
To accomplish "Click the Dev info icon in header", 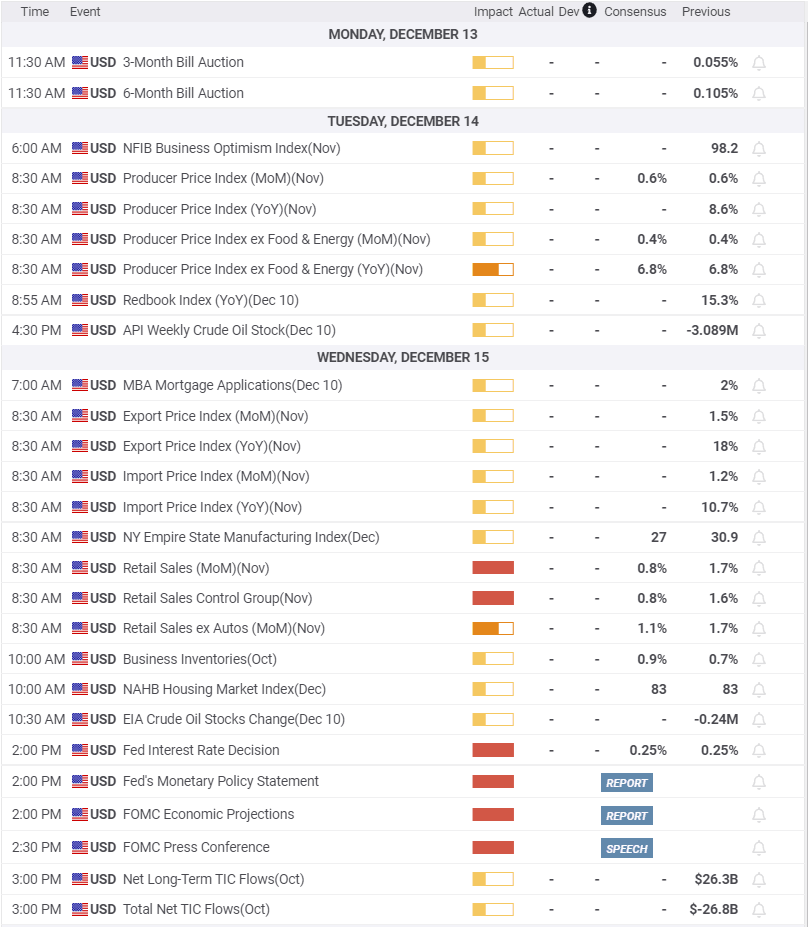I will (589, 11).
